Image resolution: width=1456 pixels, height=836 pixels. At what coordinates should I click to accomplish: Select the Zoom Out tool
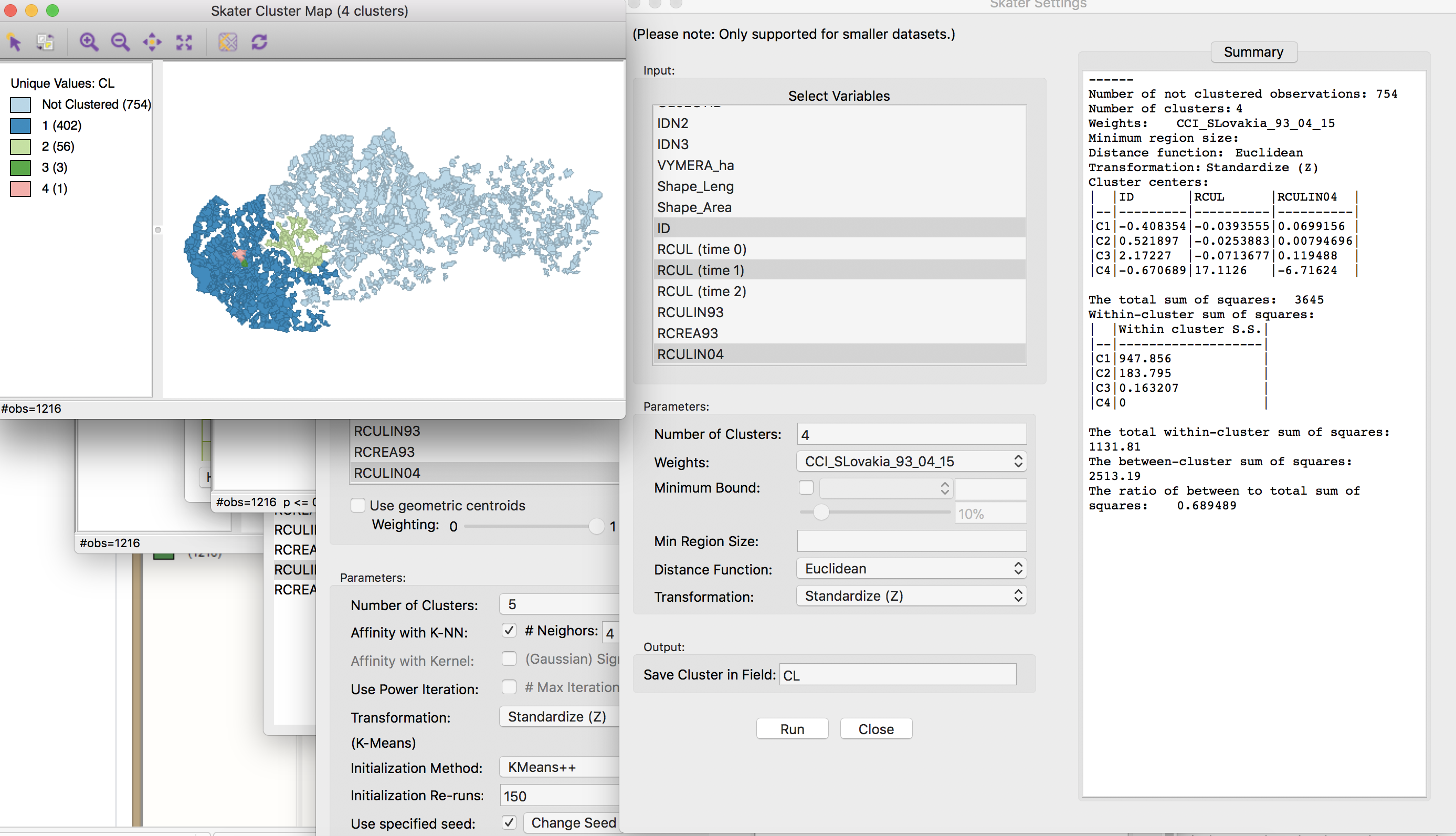pyautogui.click(x=120, y=42)
